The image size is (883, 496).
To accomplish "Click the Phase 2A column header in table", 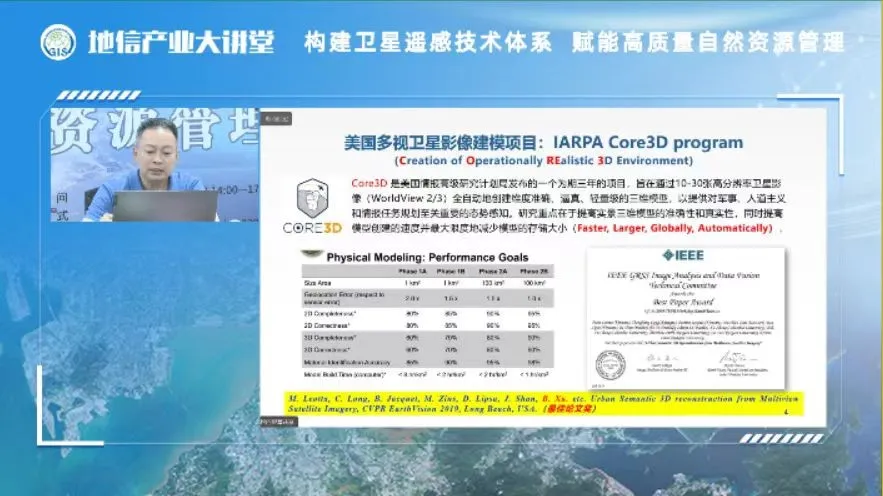I will coord(492,271).
